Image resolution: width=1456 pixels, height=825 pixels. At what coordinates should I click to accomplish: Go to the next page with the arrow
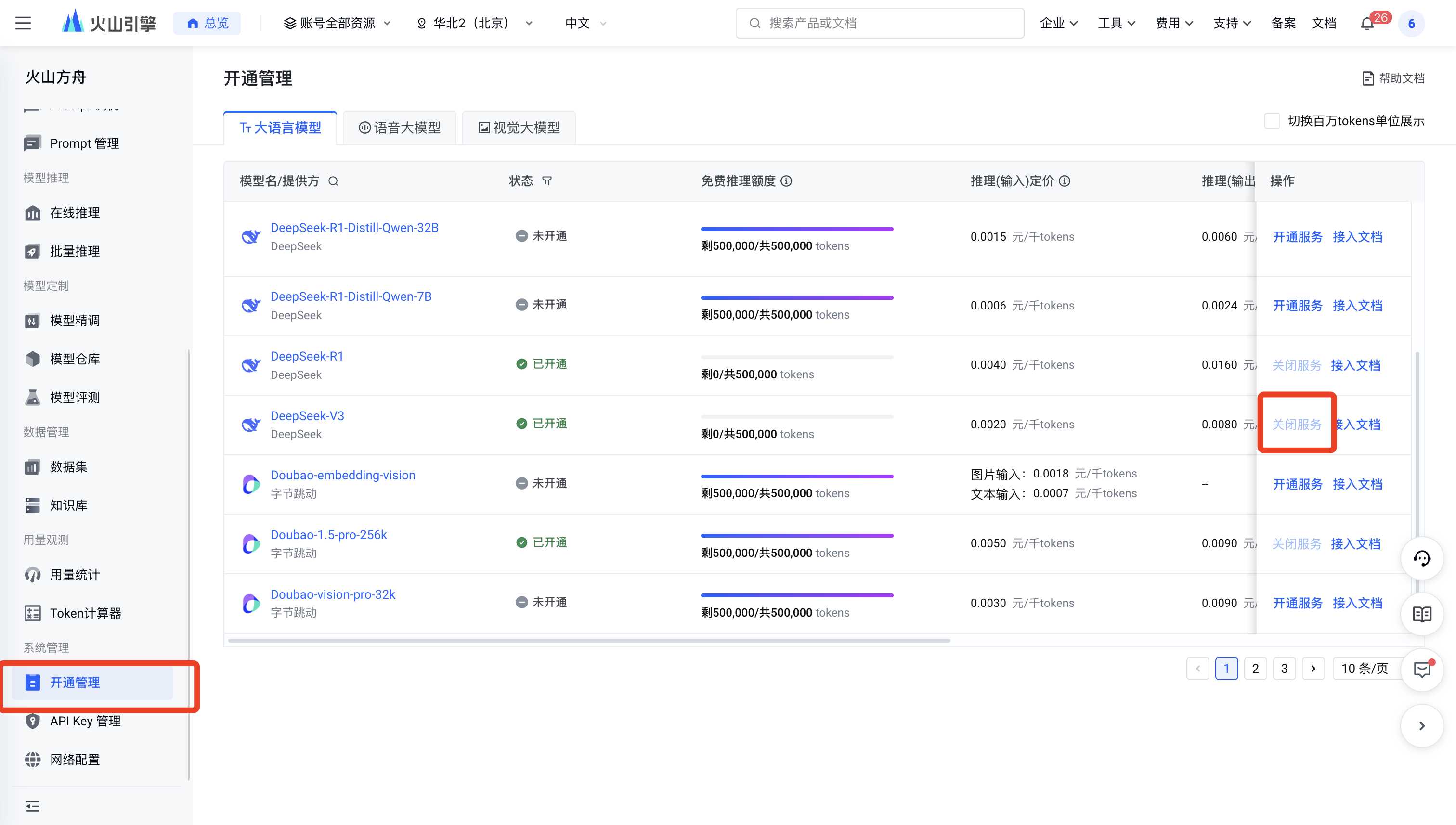point(1313,669)
